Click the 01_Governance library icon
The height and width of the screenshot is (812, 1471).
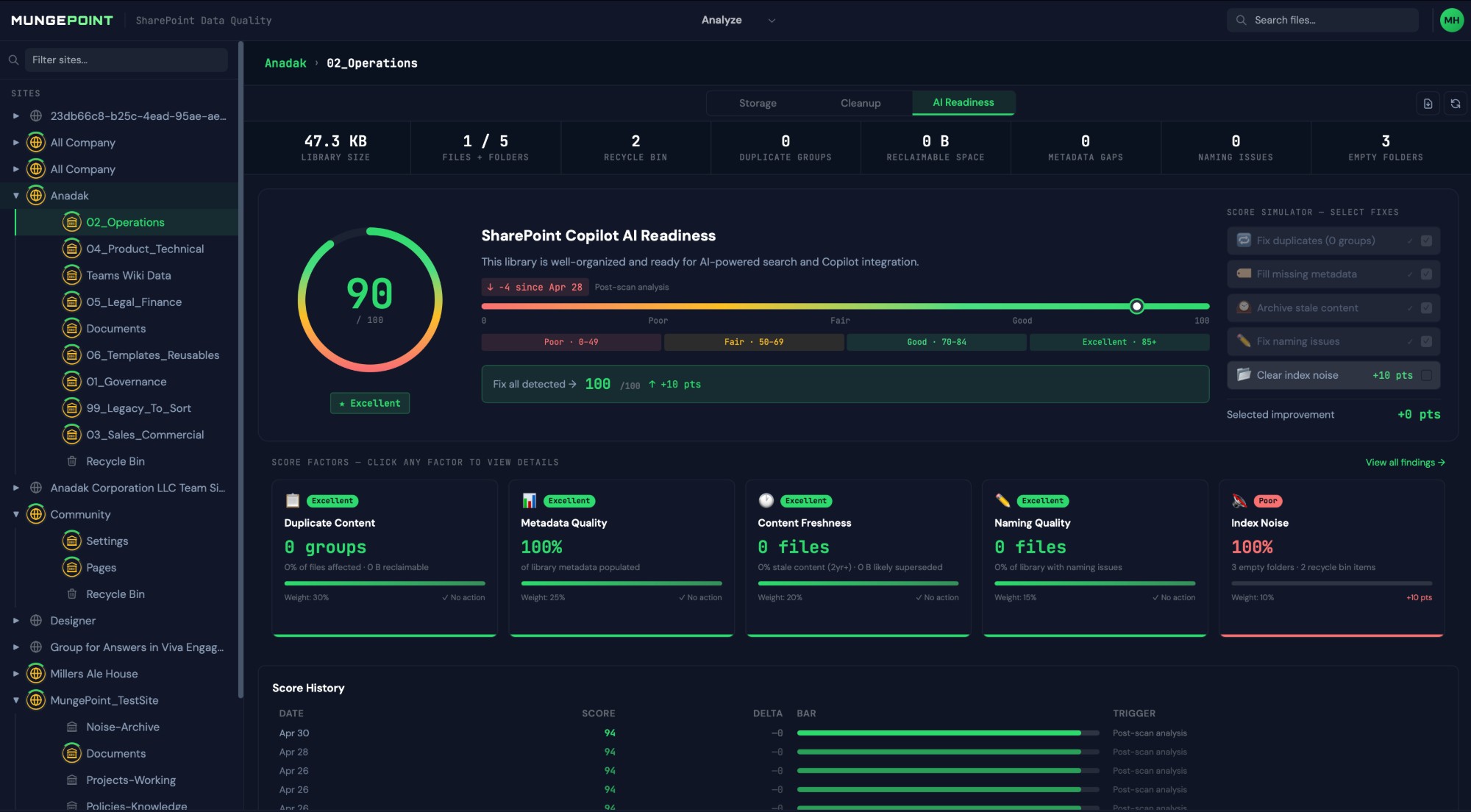coord(71,382)
